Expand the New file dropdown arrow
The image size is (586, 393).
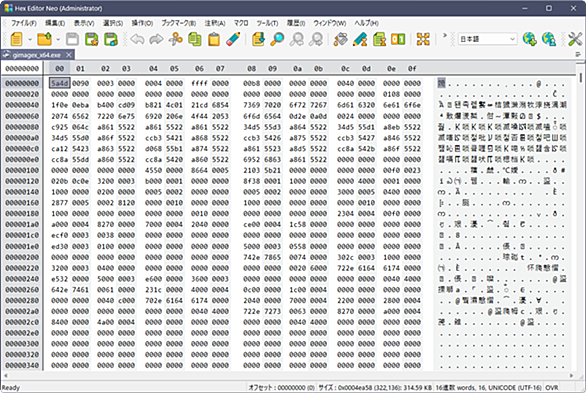30,39
